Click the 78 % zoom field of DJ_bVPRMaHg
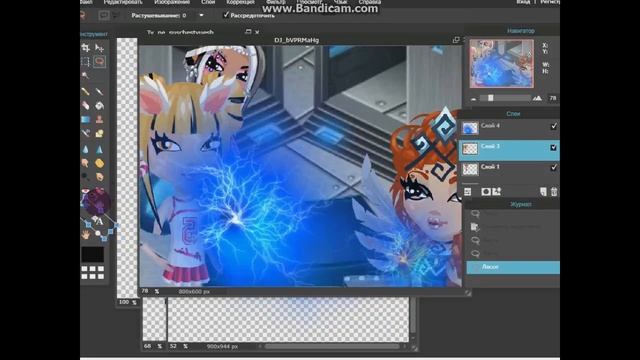This screenshot has height=360, width=640. coord(145,291)
